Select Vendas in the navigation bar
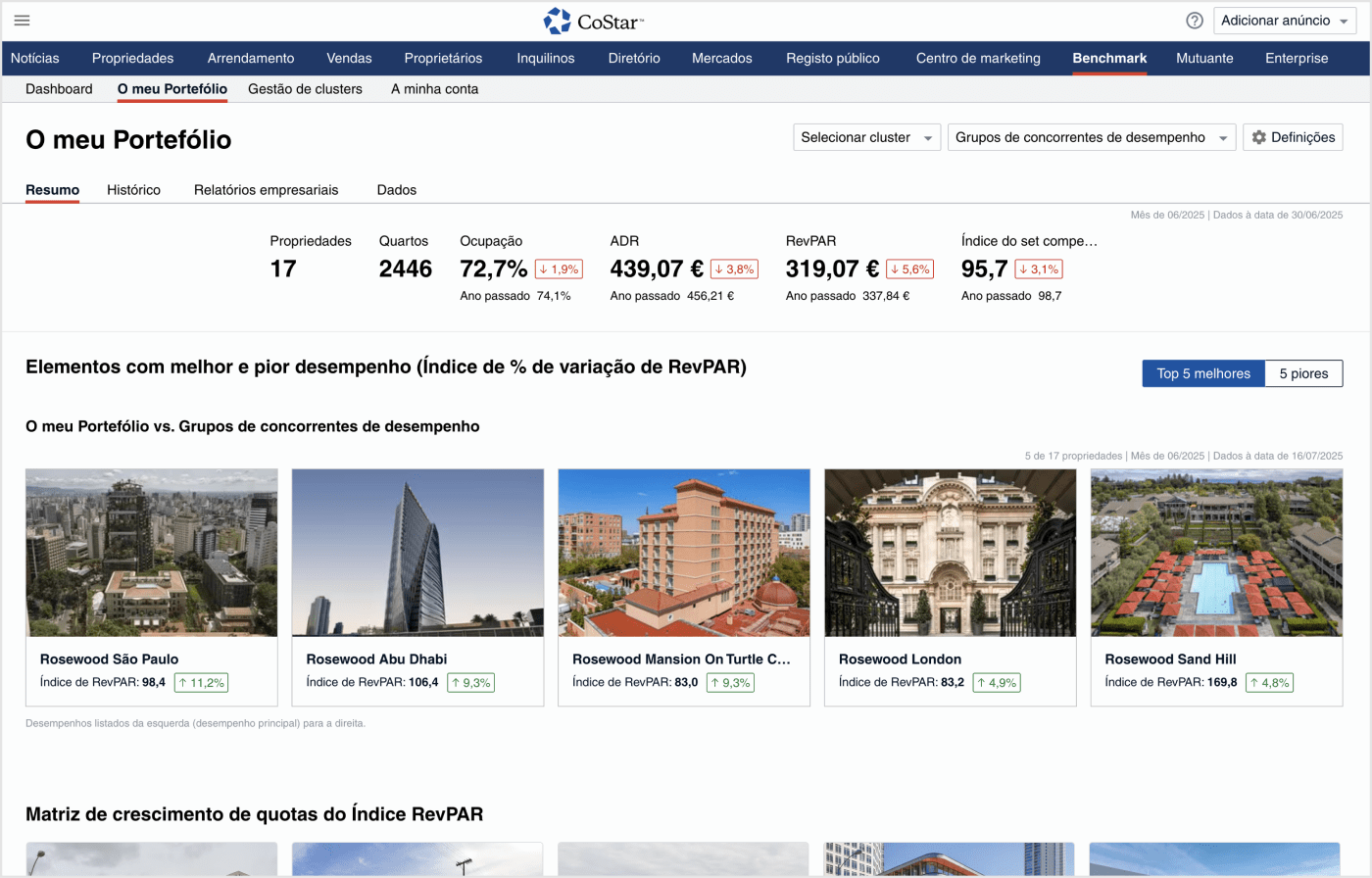The image size is (1372, 878). coord(349,58)
